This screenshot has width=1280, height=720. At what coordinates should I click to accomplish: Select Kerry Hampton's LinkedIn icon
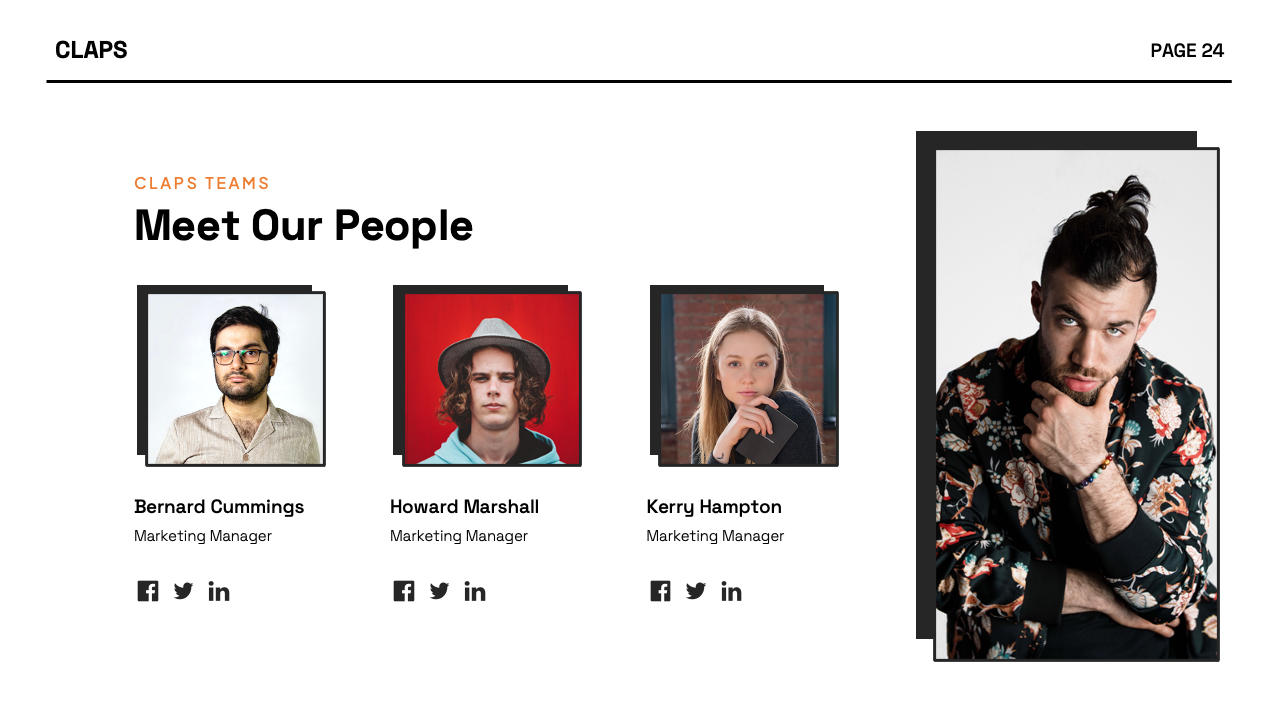coord(731,591)
